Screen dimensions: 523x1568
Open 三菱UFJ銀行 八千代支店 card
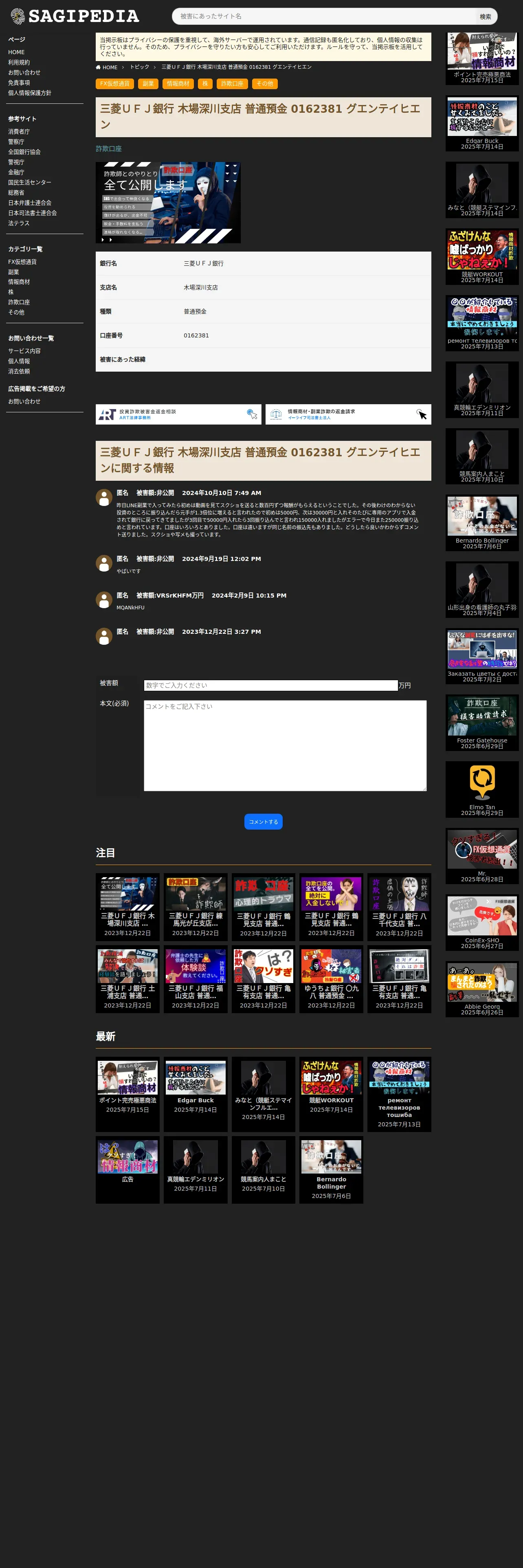coord(400,907)
